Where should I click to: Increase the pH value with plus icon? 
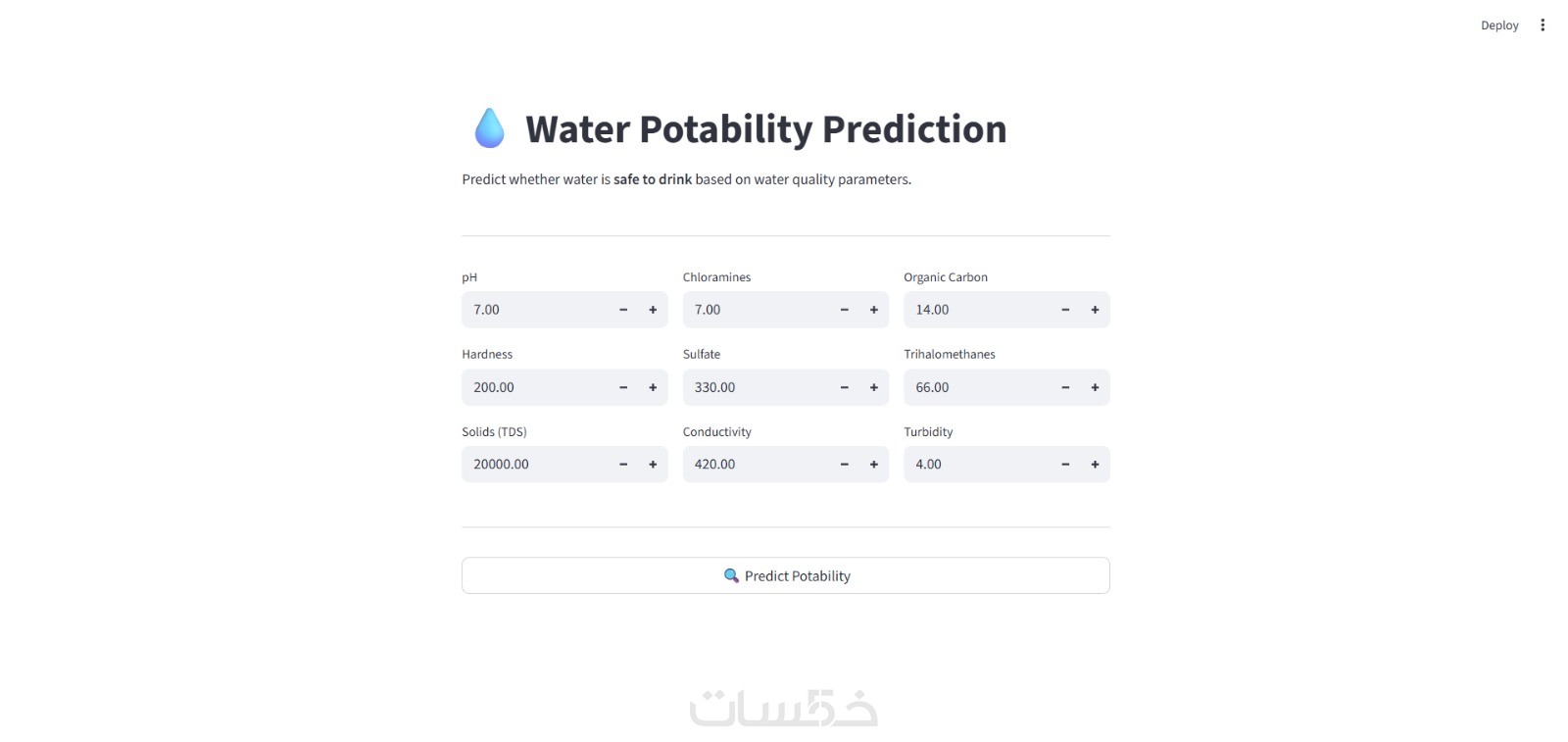(x=653, y=310)
